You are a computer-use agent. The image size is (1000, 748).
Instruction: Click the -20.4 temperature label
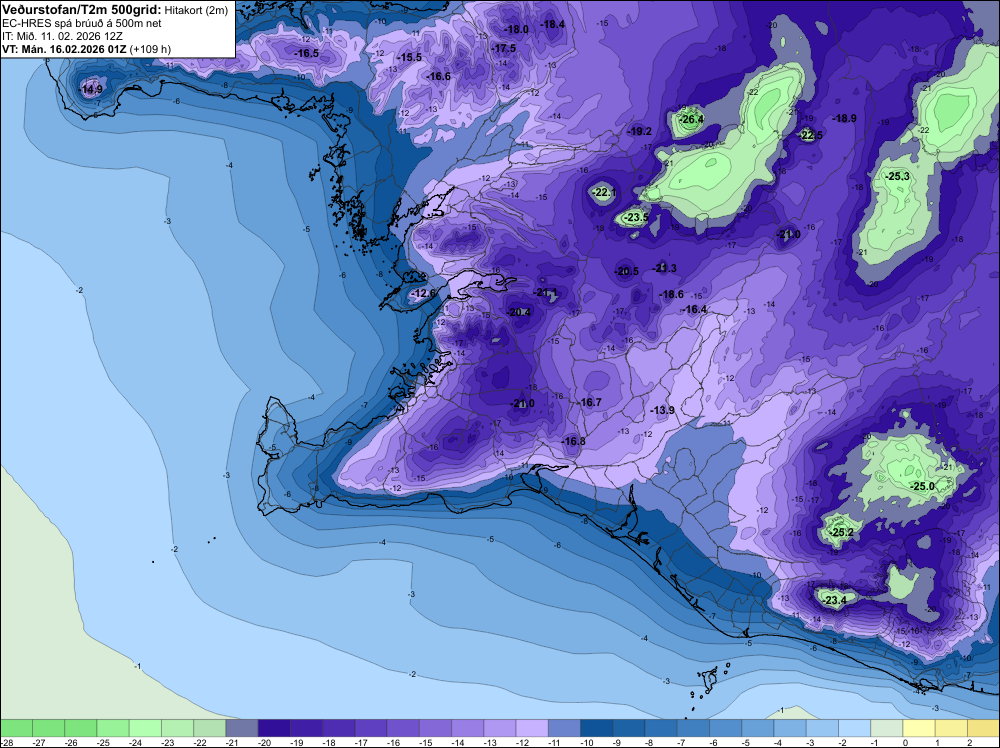[519, 312]
